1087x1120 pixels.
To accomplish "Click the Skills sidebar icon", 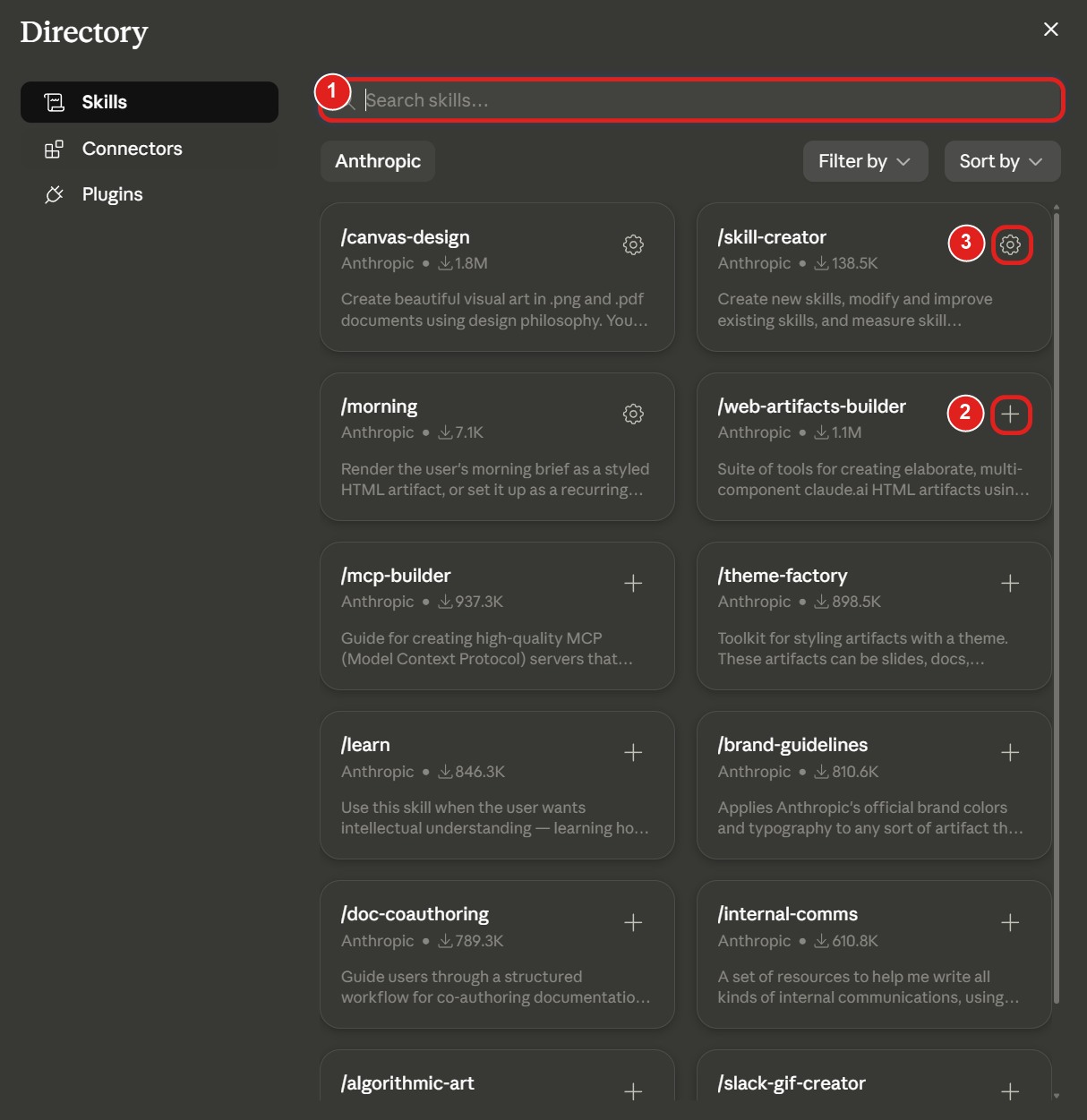I will point(55,102).
